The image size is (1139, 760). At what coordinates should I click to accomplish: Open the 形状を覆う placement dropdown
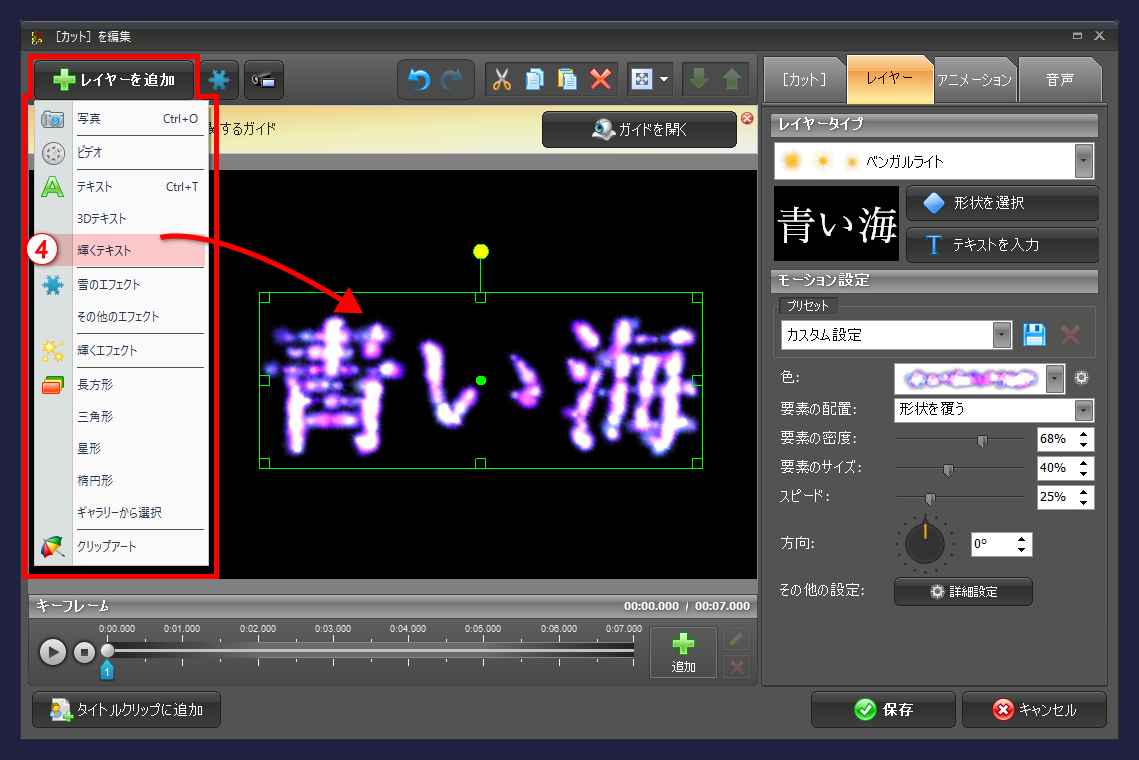tap(1083, 410)
